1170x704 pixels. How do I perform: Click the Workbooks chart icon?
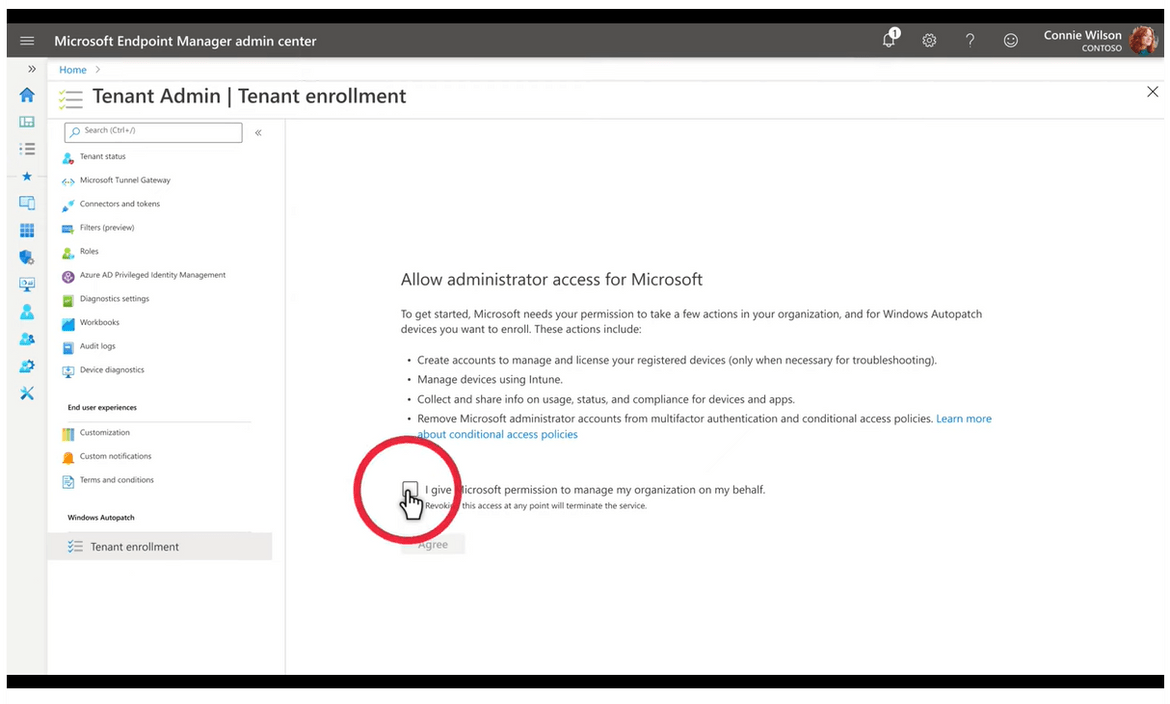pyautogui.click(x=68, y=323)
